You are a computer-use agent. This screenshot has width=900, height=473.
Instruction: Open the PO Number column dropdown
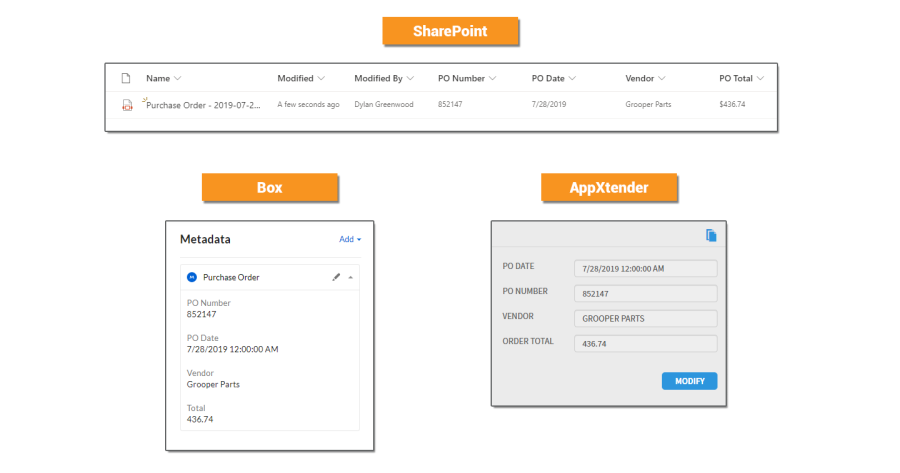point(492,78)
